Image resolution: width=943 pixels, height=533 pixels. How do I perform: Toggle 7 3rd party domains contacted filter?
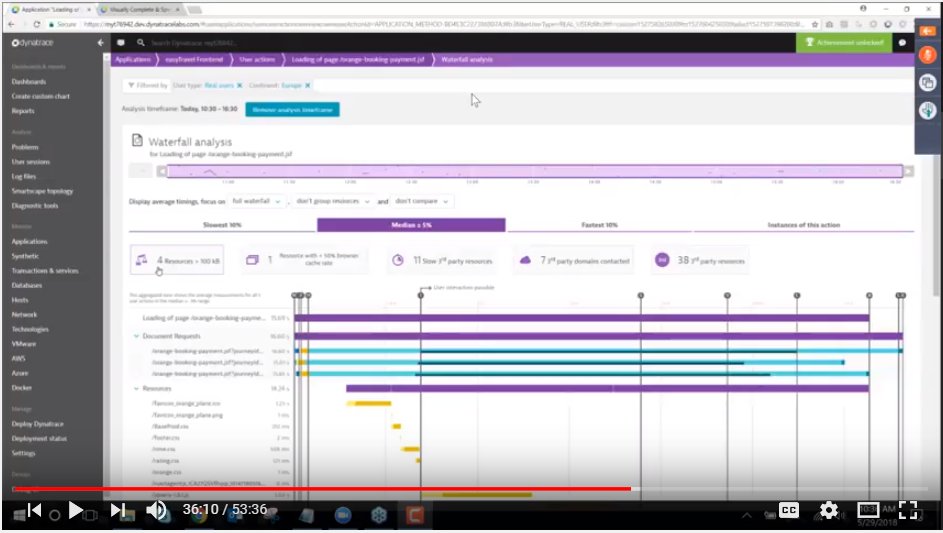575,260
